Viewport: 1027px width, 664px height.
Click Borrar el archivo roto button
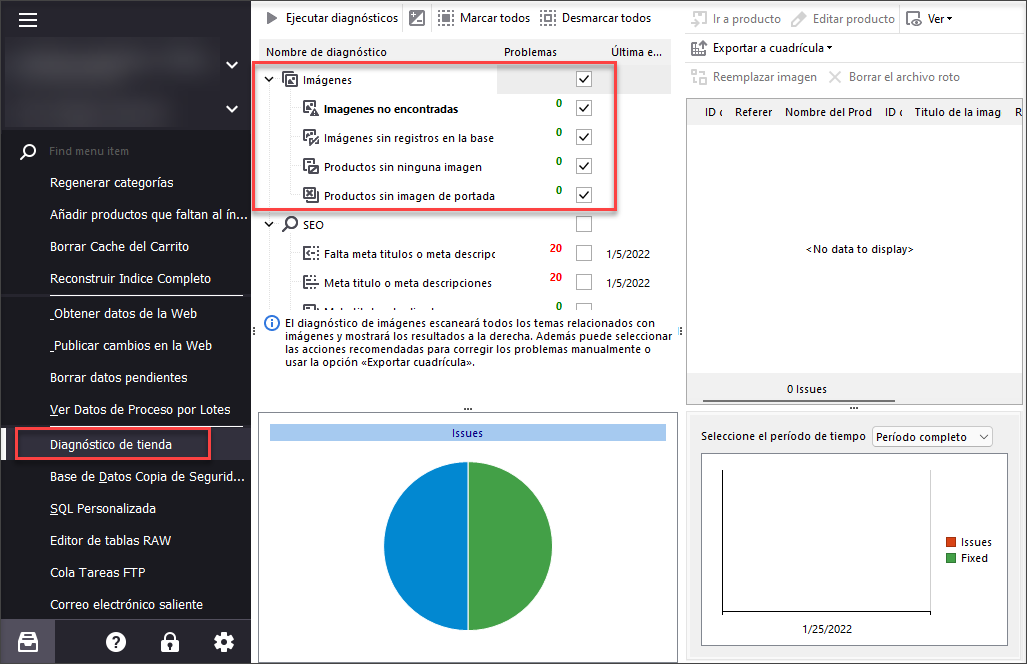(x=894, y=77)
